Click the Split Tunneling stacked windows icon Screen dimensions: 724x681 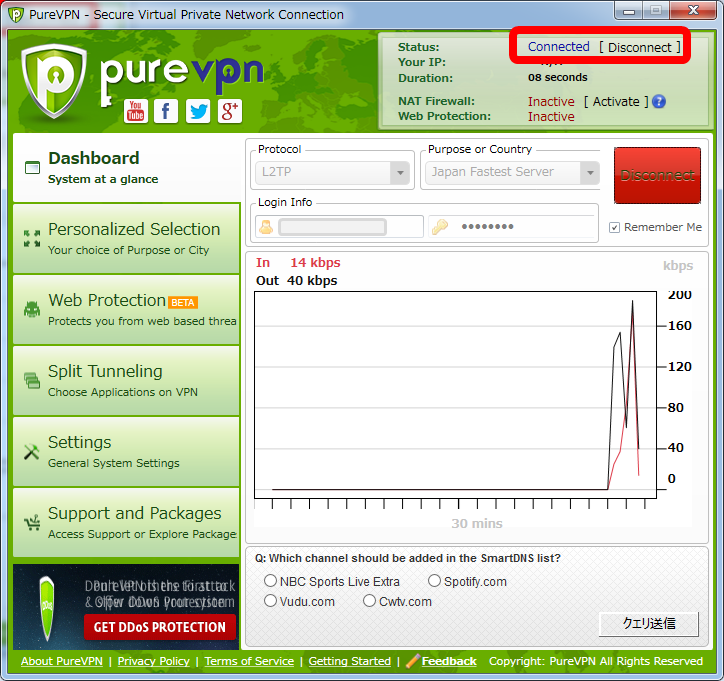[32, 380]
